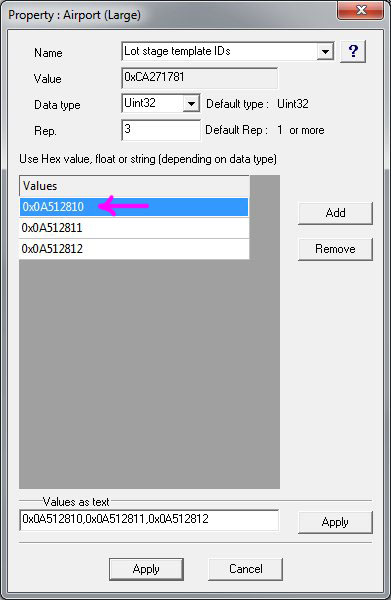
Task: Select value 0x0A512811 in the list
Action: (x=134, y=228)
